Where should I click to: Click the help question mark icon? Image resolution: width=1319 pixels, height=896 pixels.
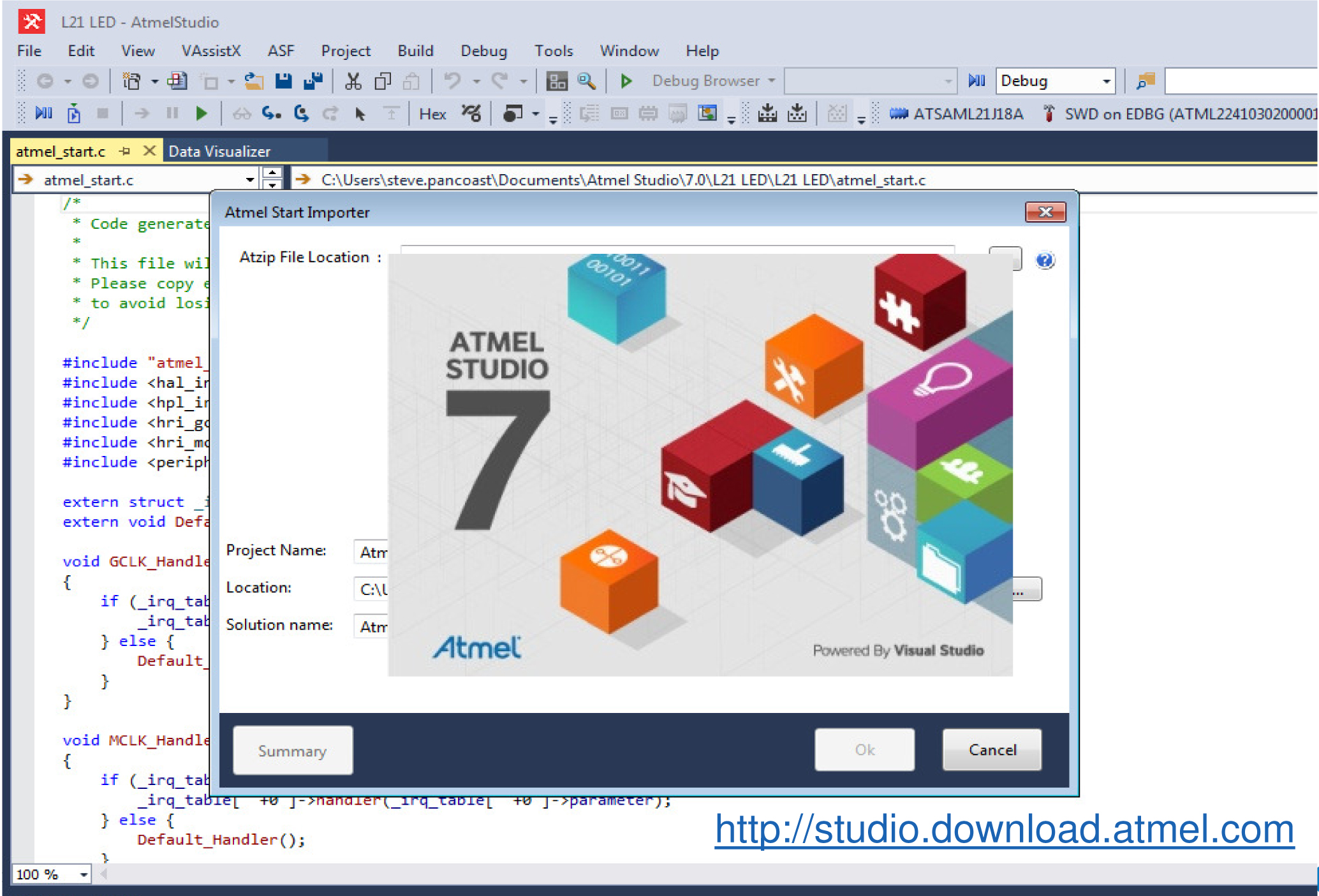coord(1045,260)
